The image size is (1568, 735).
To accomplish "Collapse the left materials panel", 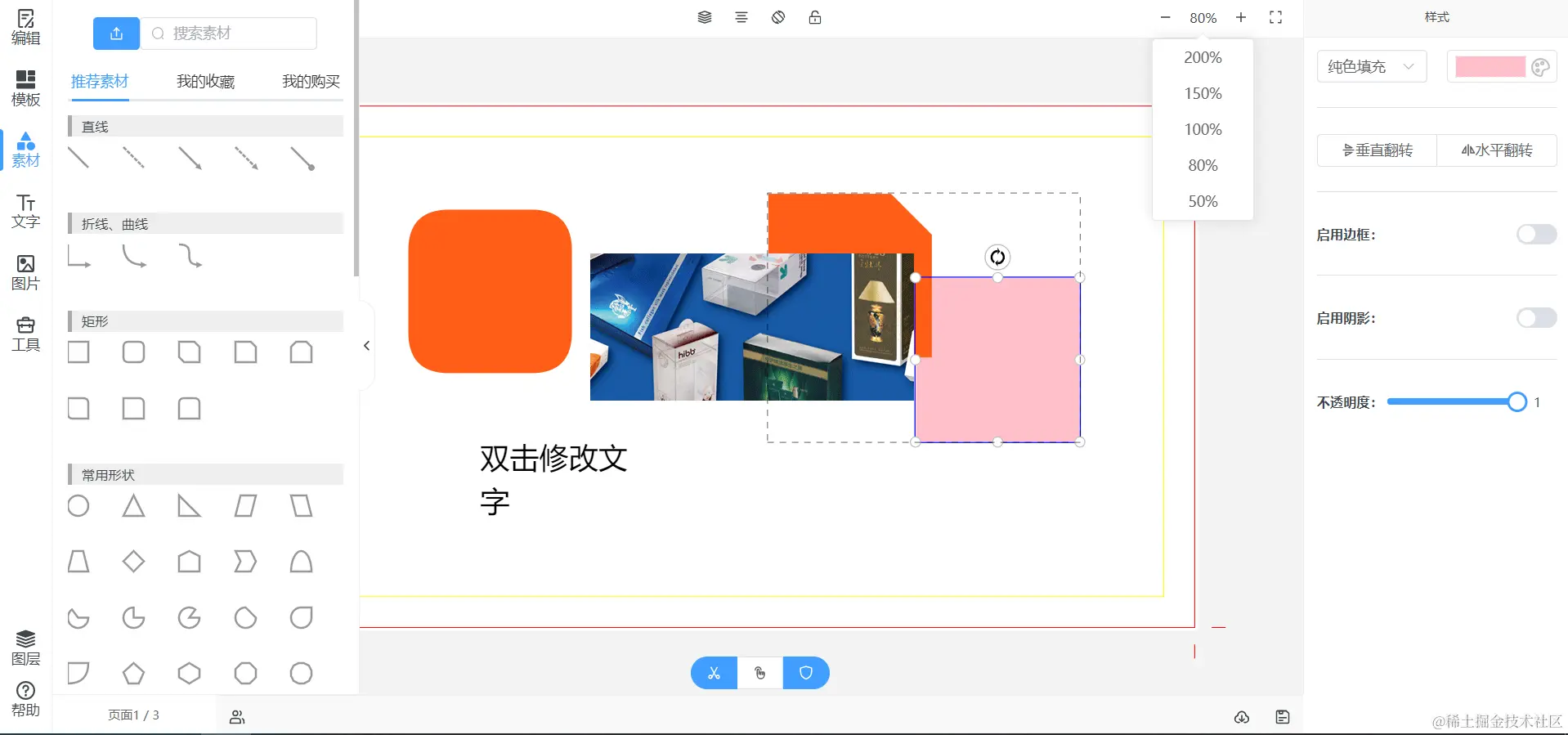I will click(x=367, y=346).
